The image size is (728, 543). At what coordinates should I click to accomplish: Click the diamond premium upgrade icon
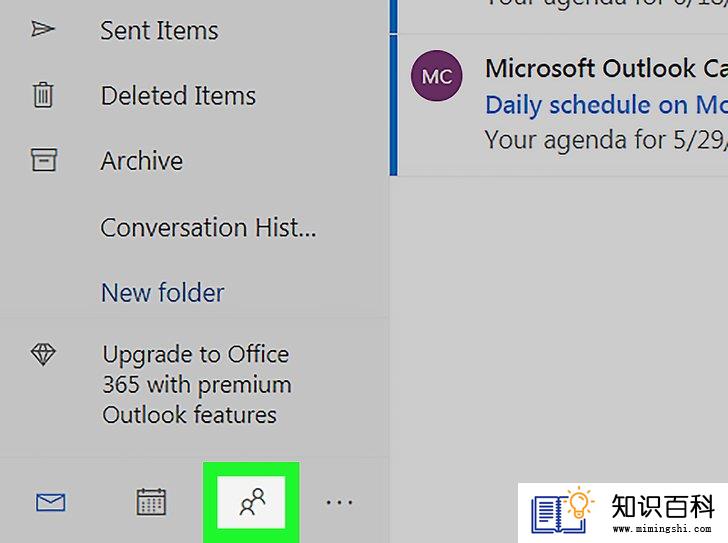pos(43,354)
